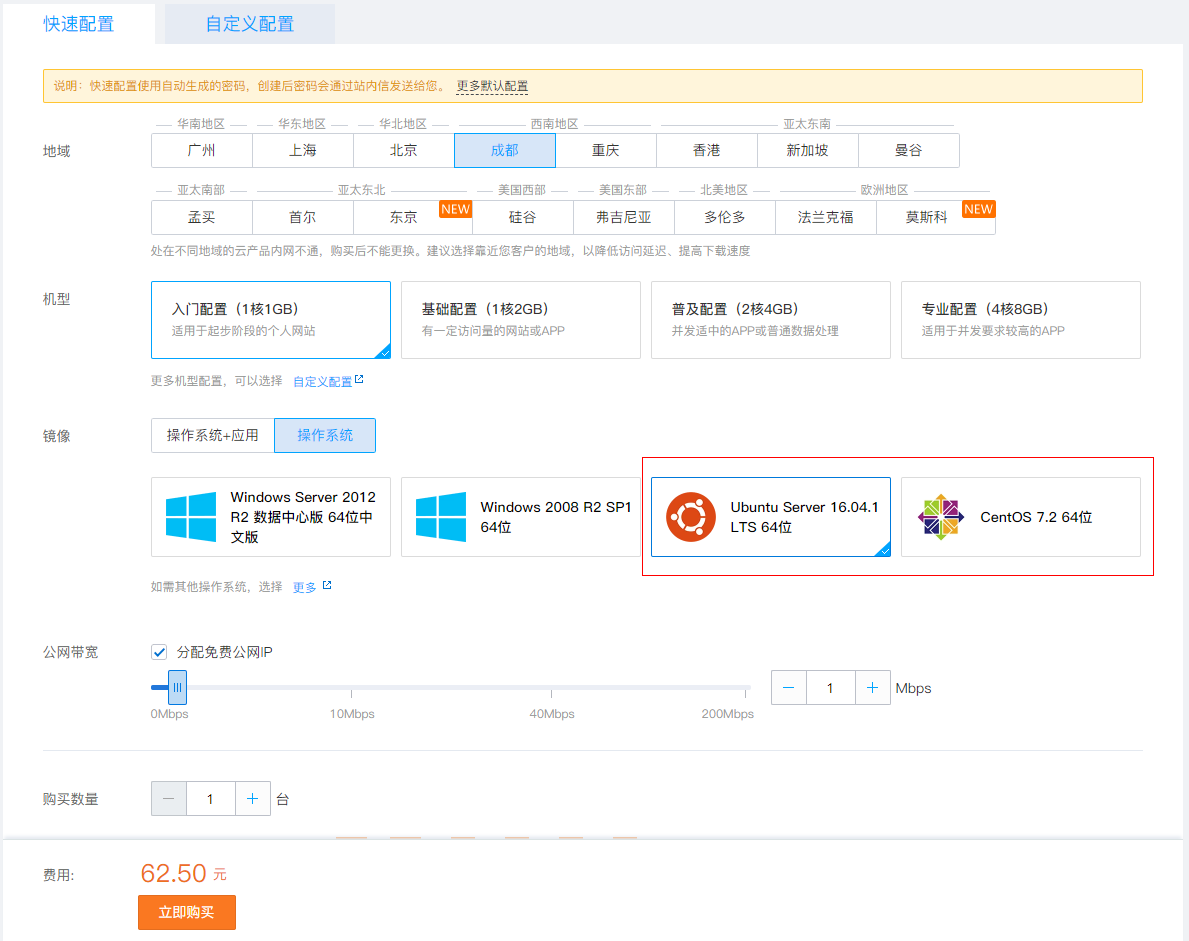The height and width of the screenshot is (941, 1189).
Task: Increase purchase quantity with plus icon
Action: coord(253,799)
